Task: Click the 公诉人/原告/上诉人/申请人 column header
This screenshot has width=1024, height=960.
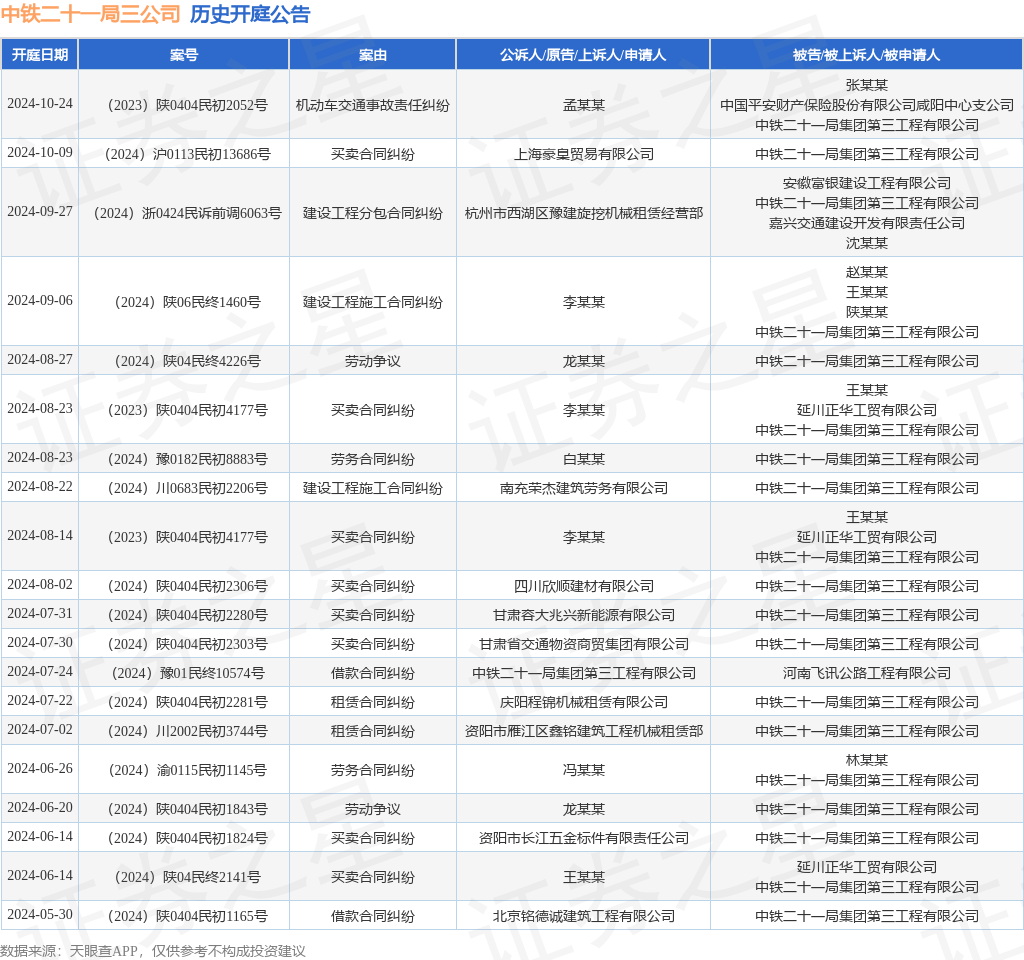Action: (583, 55)
